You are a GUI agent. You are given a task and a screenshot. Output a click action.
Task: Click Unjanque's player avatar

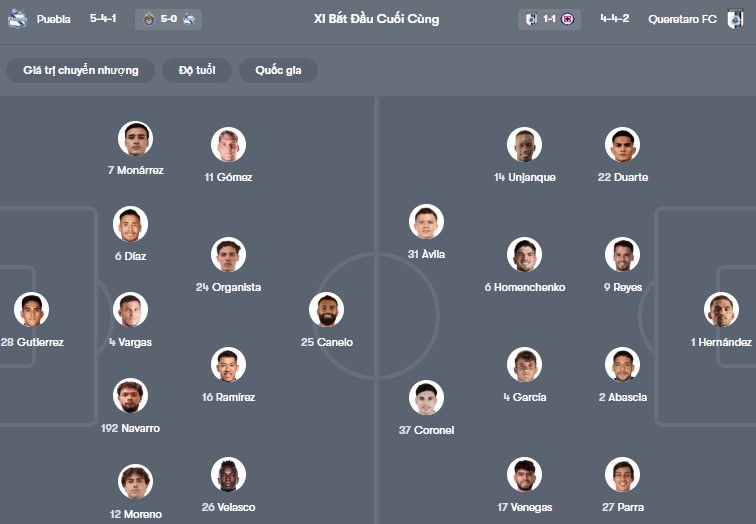524,145
